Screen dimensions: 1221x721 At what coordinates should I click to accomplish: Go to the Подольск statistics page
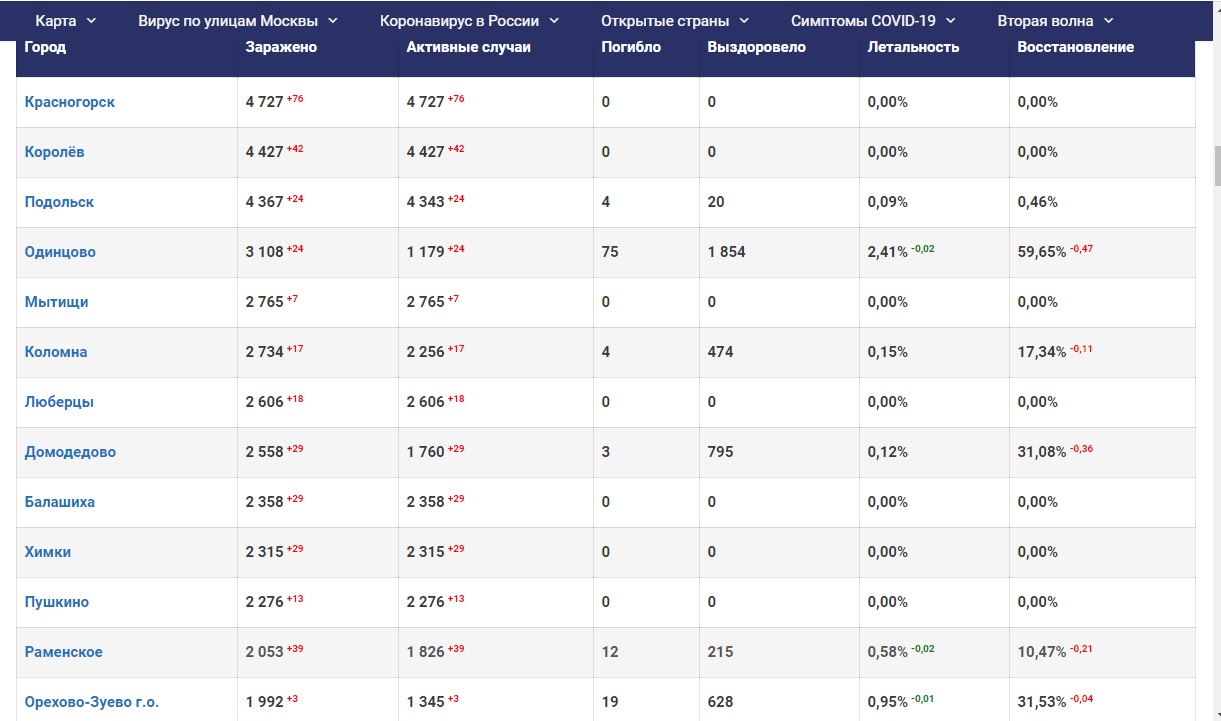pyautogui.click(x=59, y=202)
